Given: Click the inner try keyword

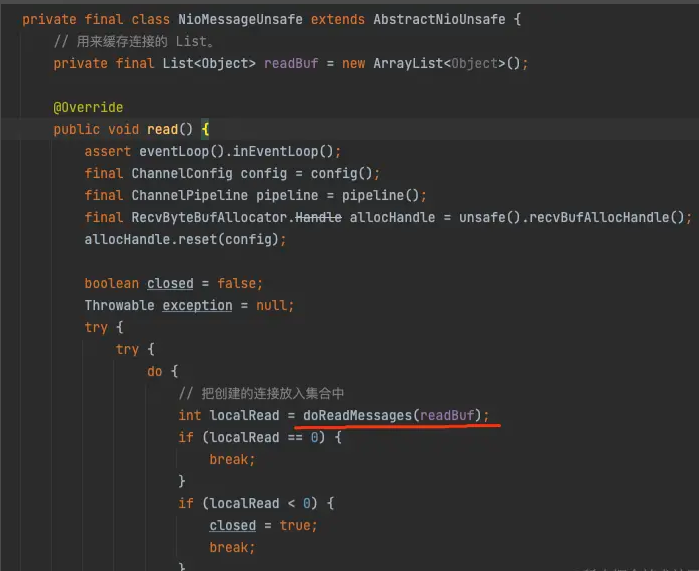Looking at the screenshot, I should click(127, 349).
